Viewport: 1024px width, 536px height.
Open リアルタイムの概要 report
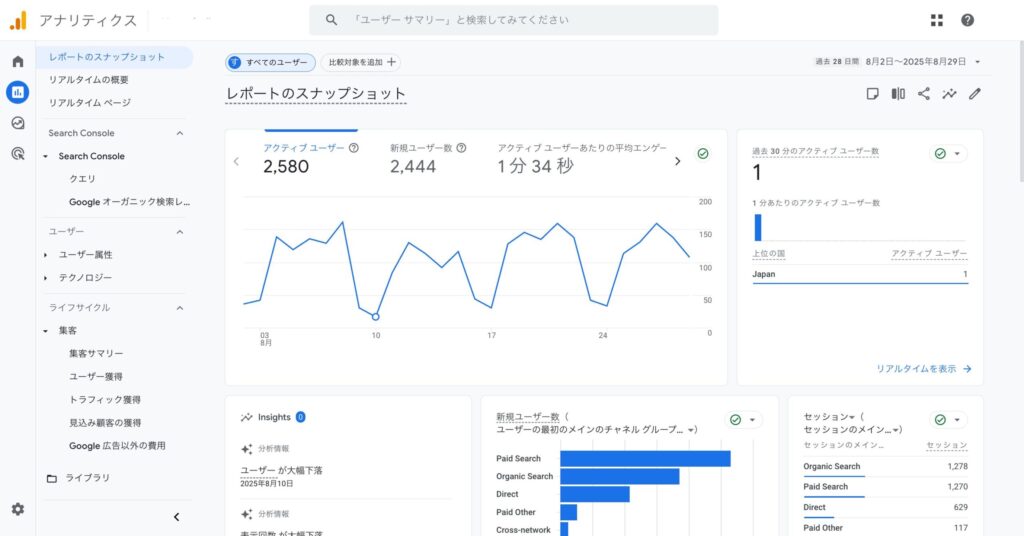[88, 80]
